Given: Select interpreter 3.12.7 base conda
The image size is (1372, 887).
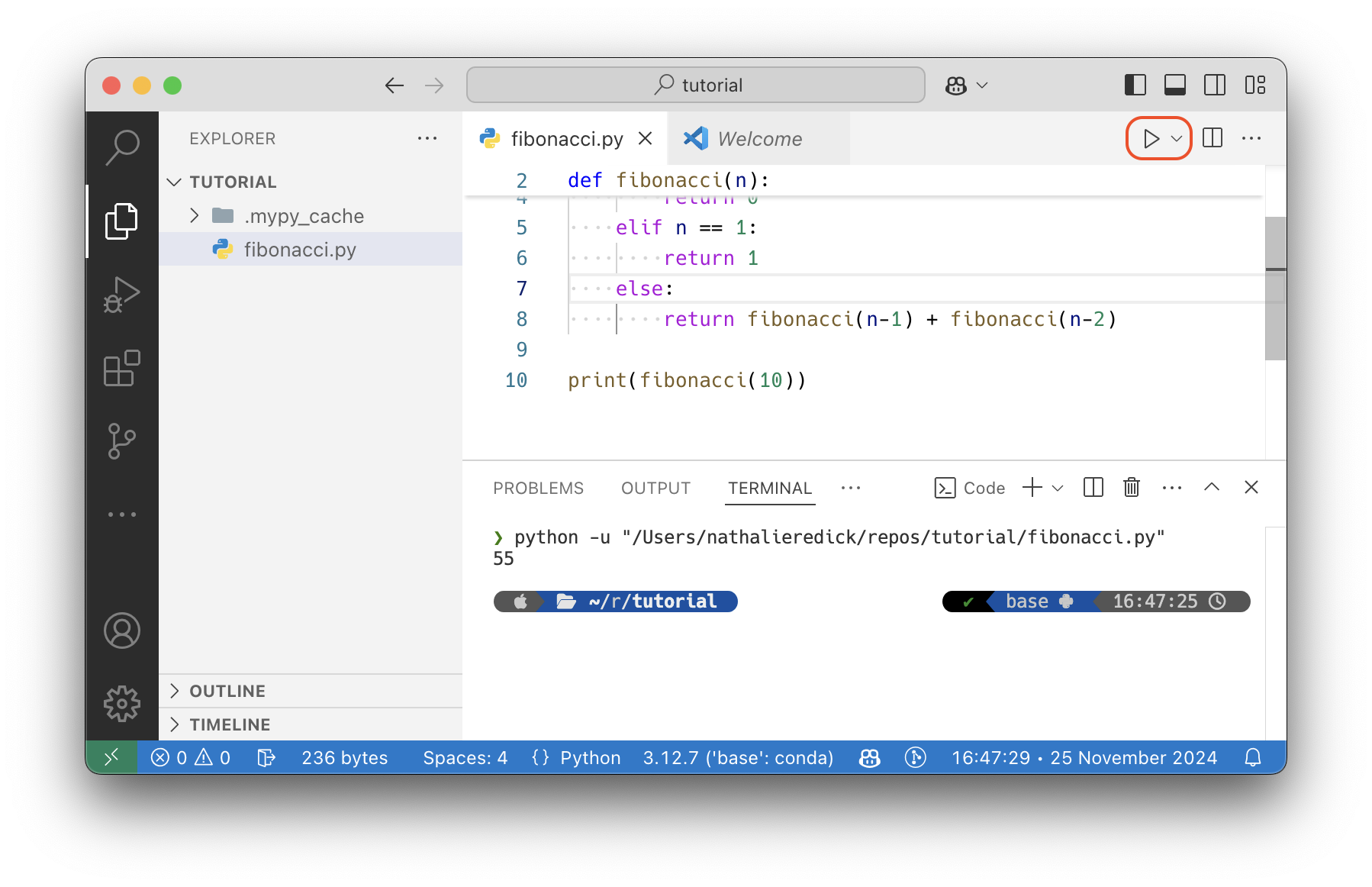Looking at the screenshot, I should [738, 757].
